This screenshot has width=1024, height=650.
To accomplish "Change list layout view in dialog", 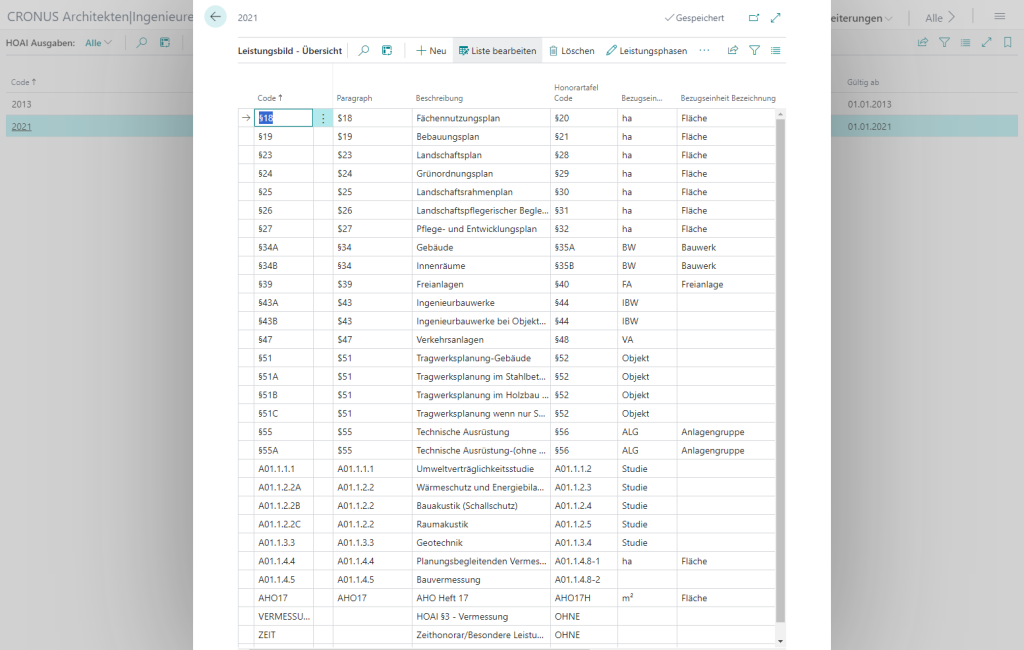I will click(x=776, y=50).
